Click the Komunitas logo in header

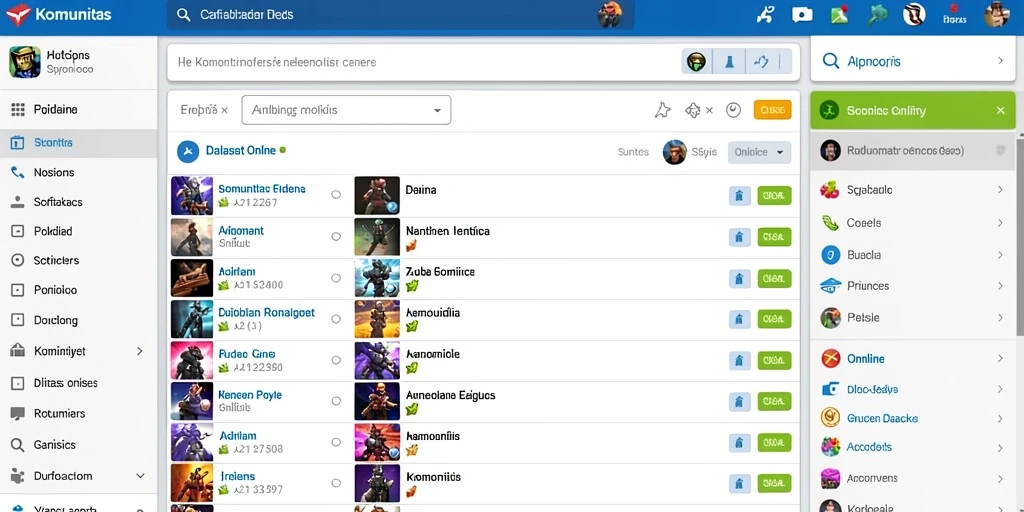(57, 14)
